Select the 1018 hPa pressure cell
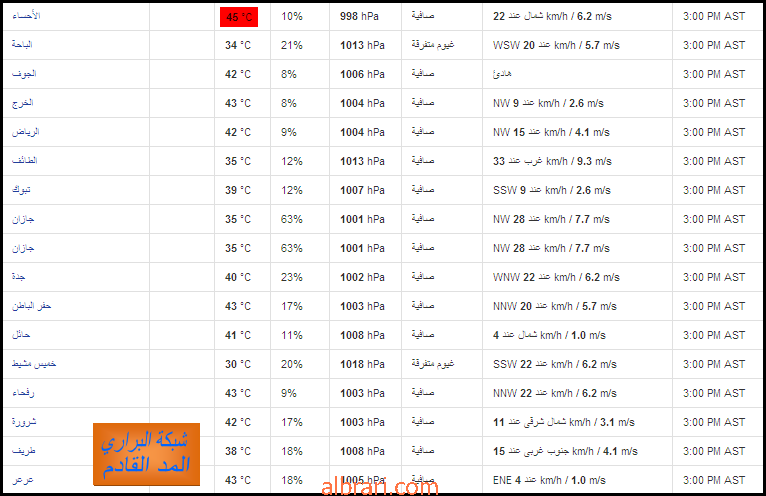The image size is (766, 496). click(362, 364)
